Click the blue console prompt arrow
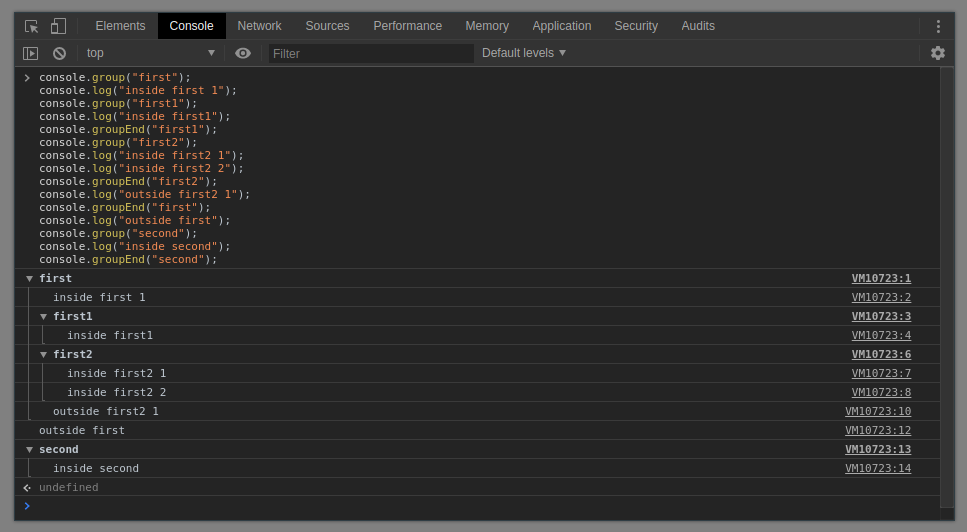 tap(27, 506)
